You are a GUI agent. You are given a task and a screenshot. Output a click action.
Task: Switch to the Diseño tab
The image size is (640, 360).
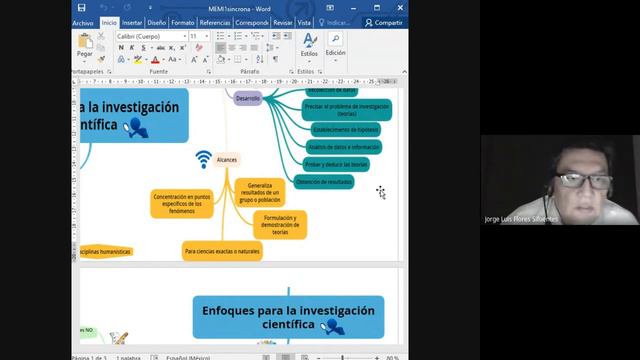click(x=157, y=23)
